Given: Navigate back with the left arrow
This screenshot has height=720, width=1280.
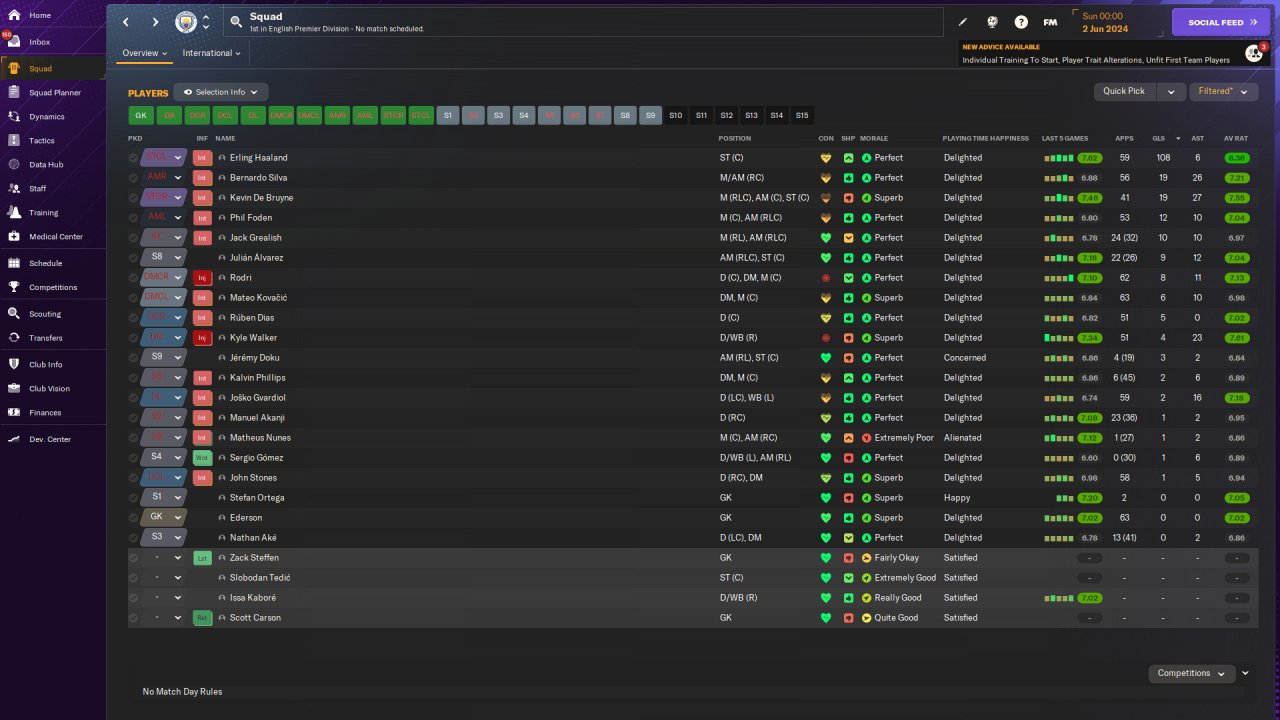Looking at the screenshot, I should 126,22.
